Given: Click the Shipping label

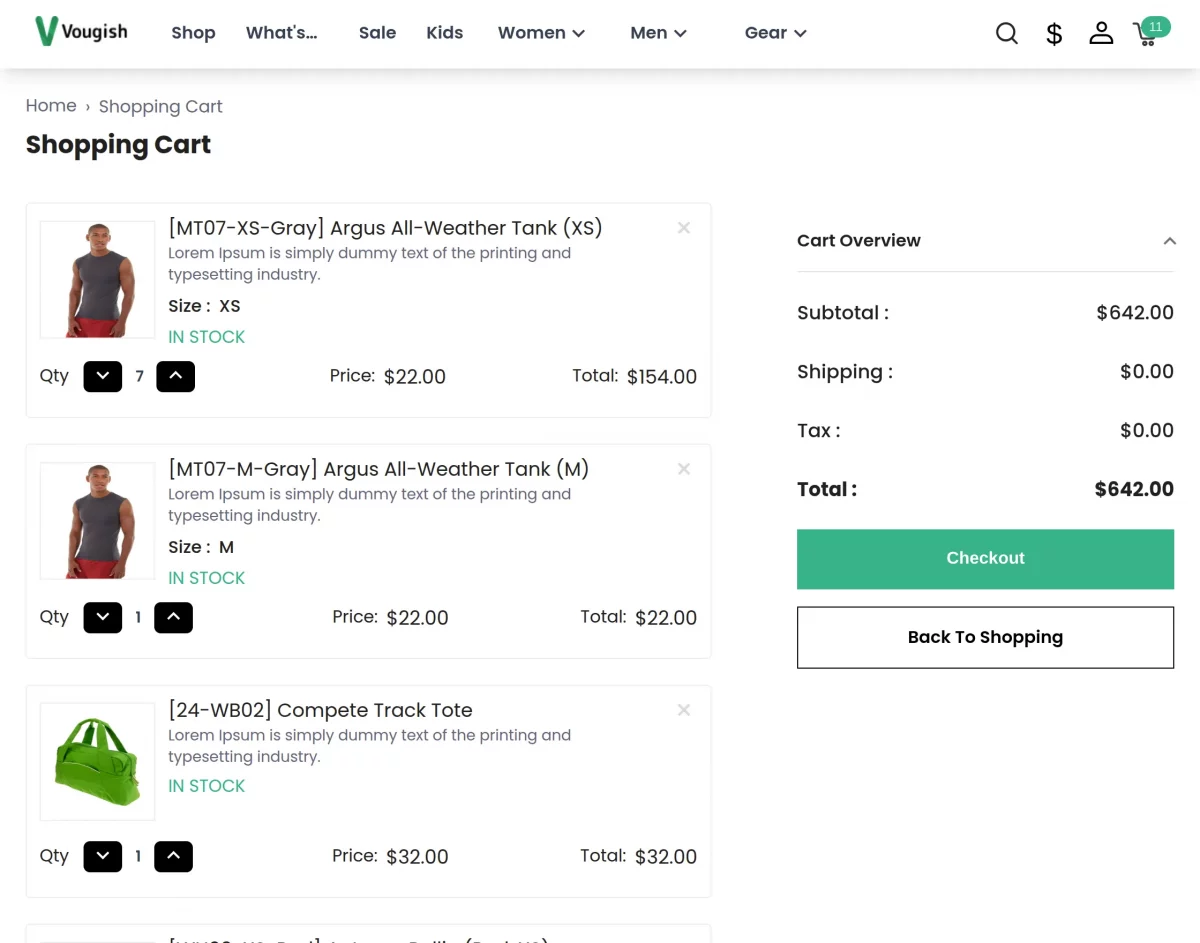Looking at the screenshot, I should 844,372.
